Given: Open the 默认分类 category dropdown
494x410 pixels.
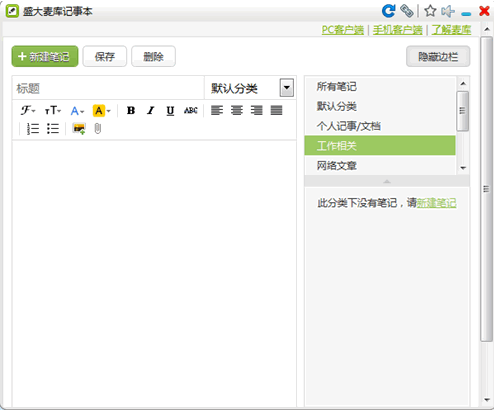Looking at the screenshot, I should 287,88.
